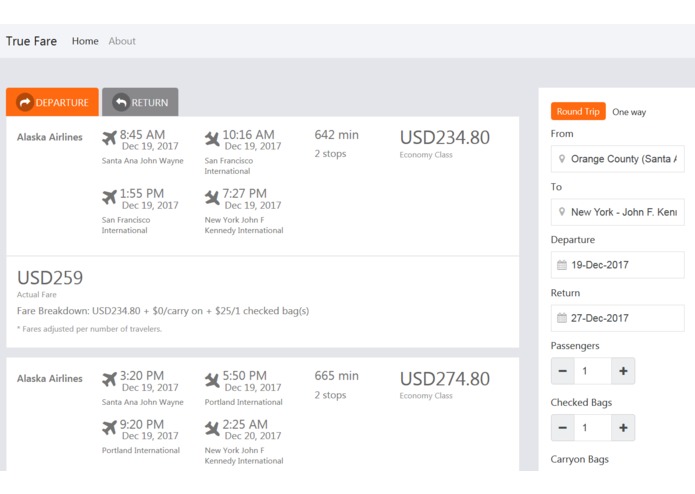The width and height of the screenshot is (695, 494).
Task: Click the Departure tab arrow icon
Action: [x=25, y=102]
